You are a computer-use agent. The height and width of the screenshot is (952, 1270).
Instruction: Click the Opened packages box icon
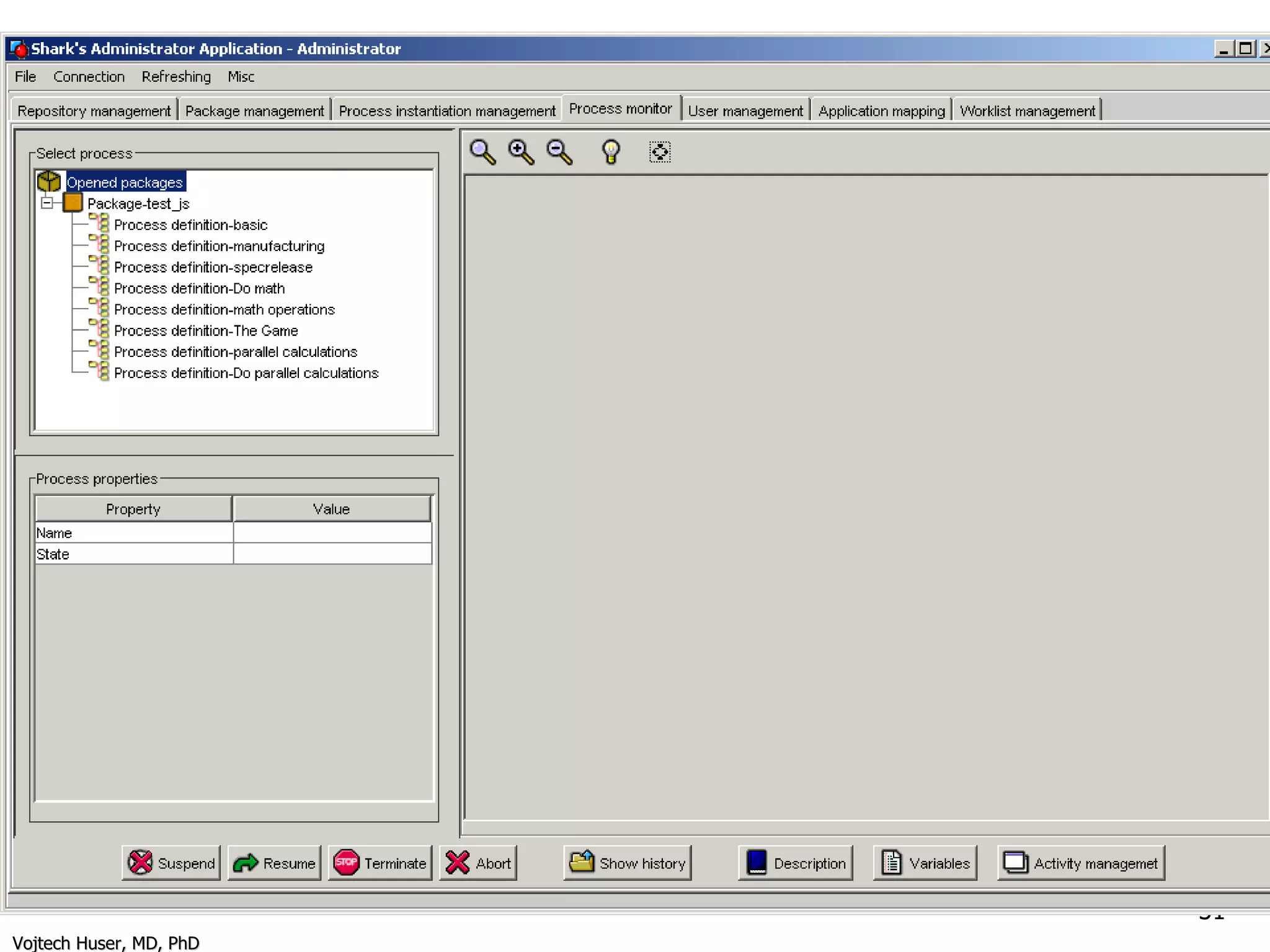(x=49, y=182)
